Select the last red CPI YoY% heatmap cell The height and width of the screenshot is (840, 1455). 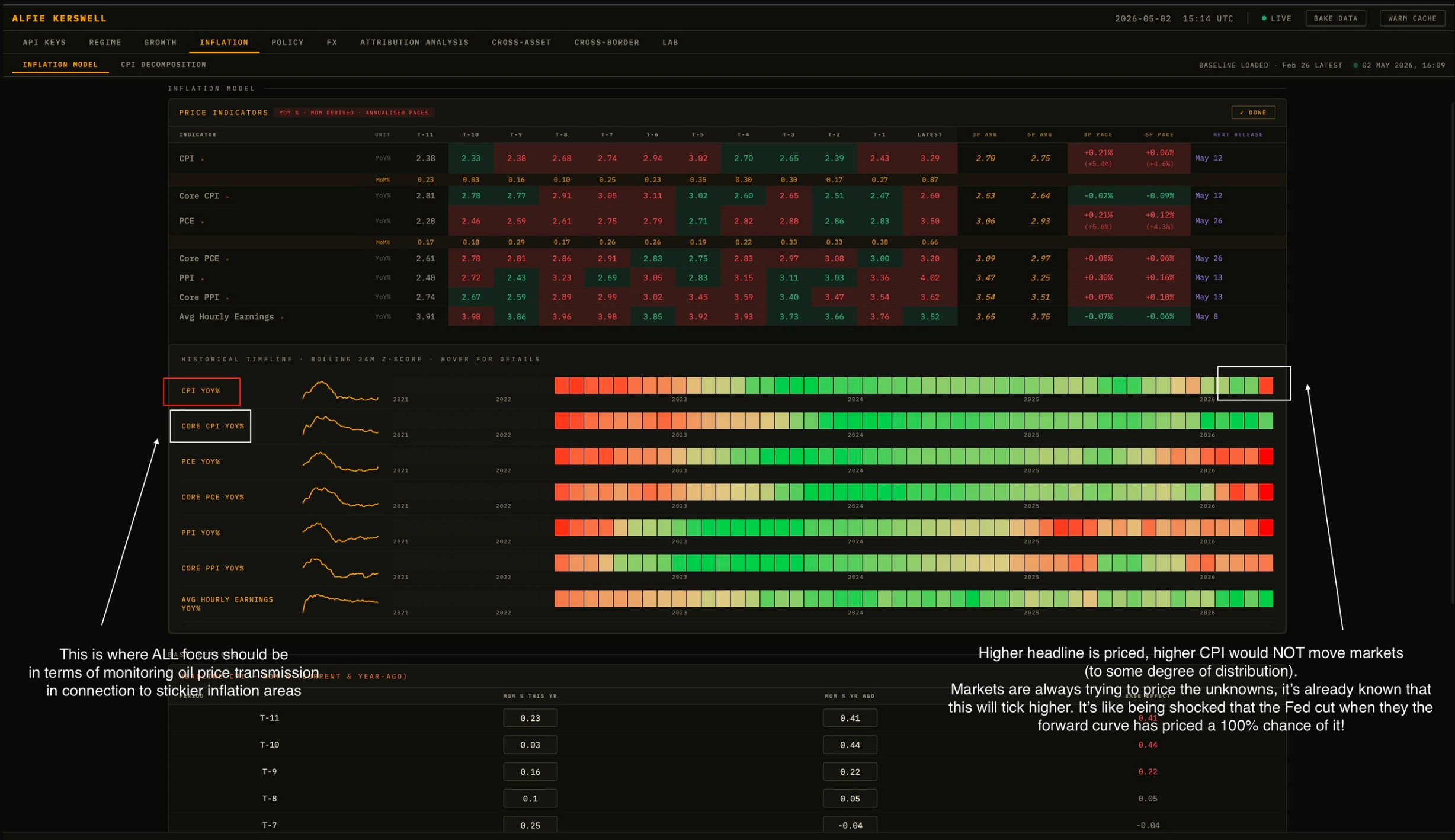[1266, 386]
